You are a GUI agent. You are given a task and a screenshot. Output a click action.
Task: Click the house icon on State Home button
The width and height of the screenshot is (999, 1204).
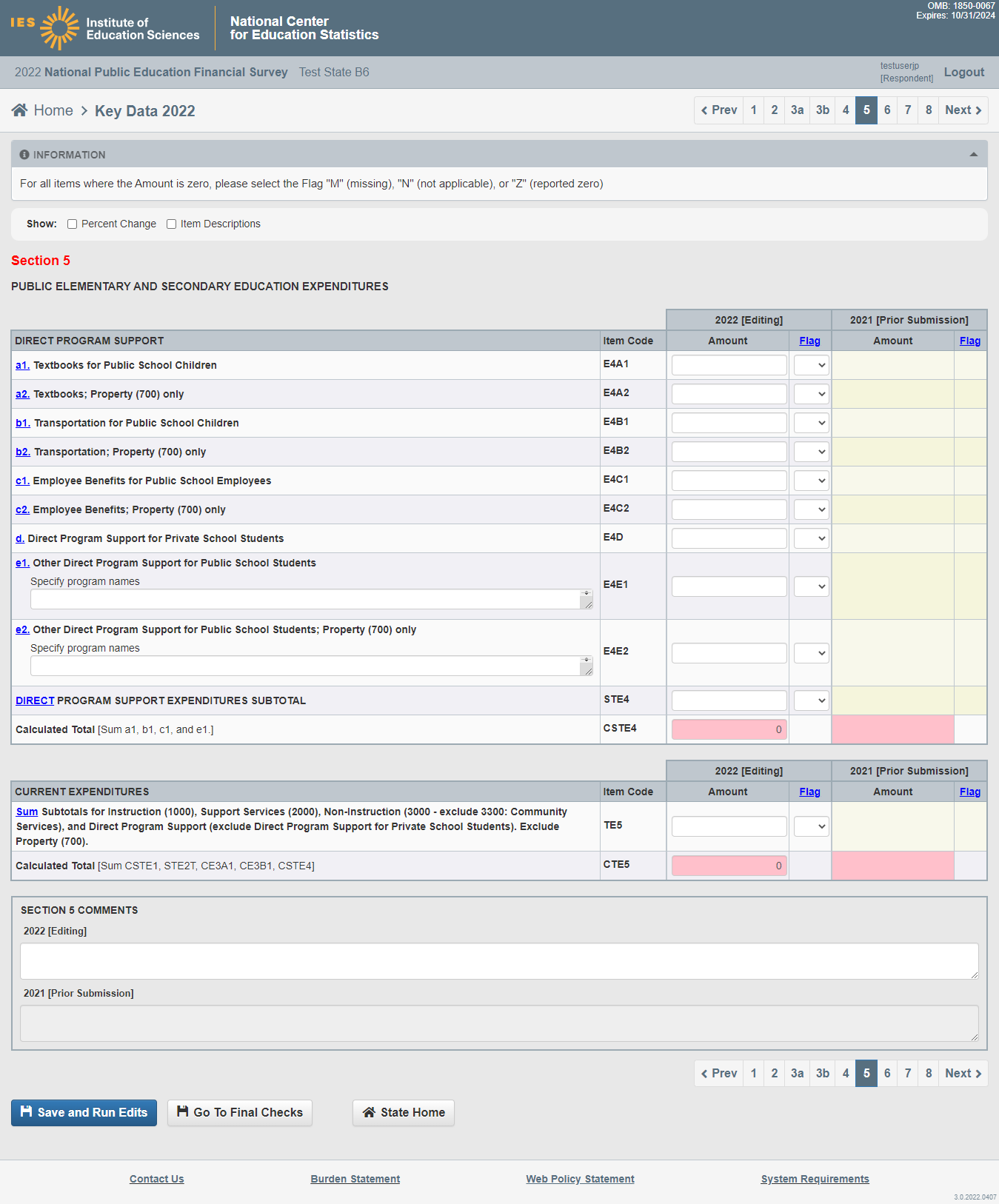coord(369,1112)
